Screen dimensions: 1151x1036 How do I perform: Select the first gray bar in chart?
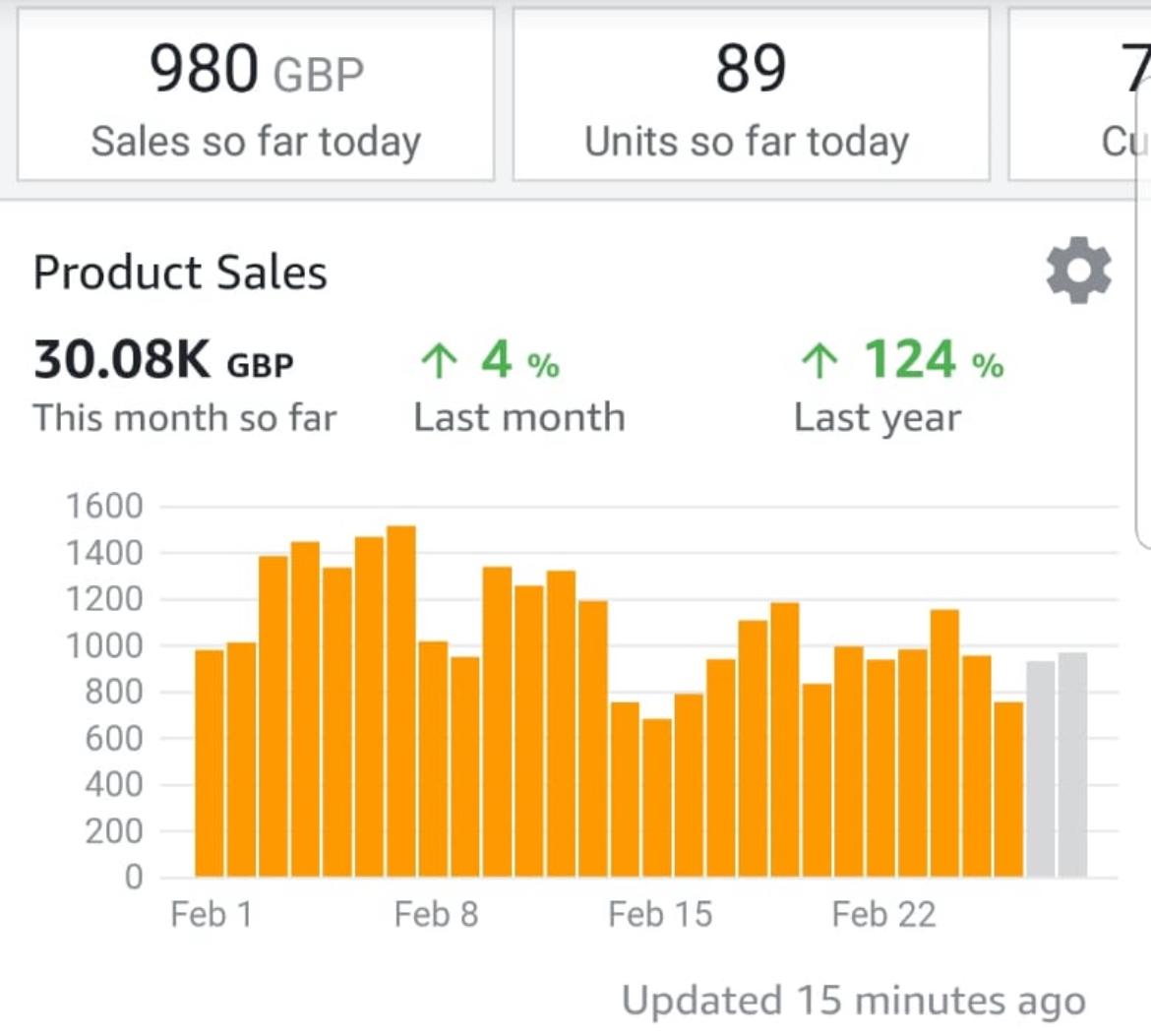pos(1040,768)
